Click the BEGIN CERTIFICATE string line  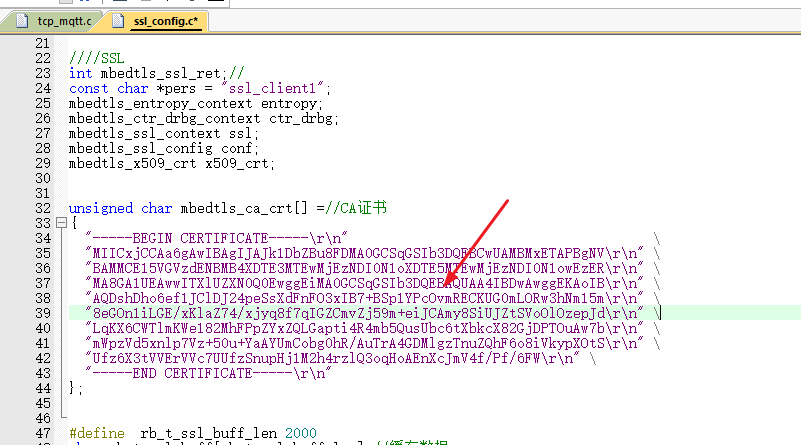[x=217, y=239]
